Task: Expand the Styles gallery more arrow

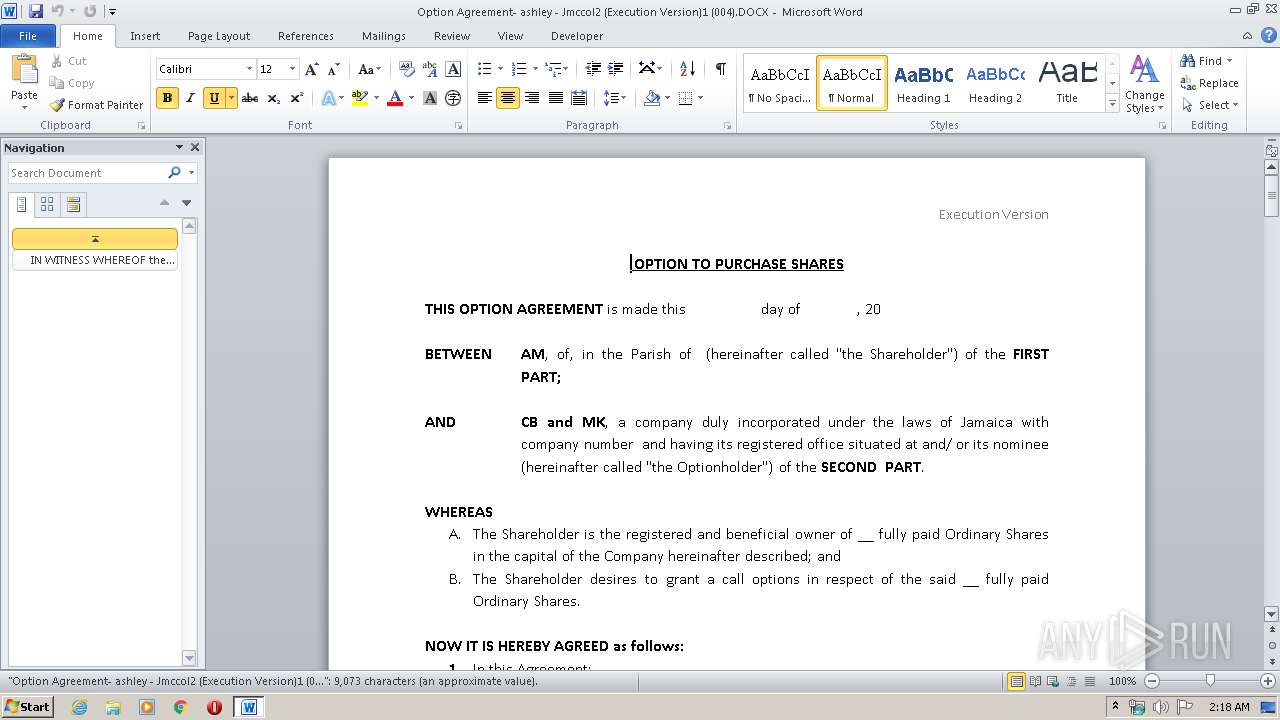Action: pos(1112,103)
